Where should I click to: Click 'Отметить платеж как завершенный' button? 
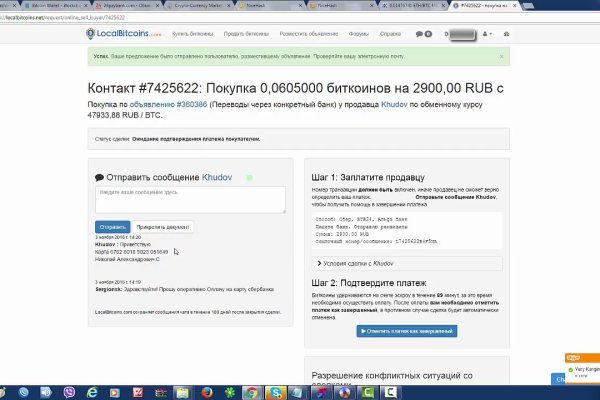pos(406,330)
